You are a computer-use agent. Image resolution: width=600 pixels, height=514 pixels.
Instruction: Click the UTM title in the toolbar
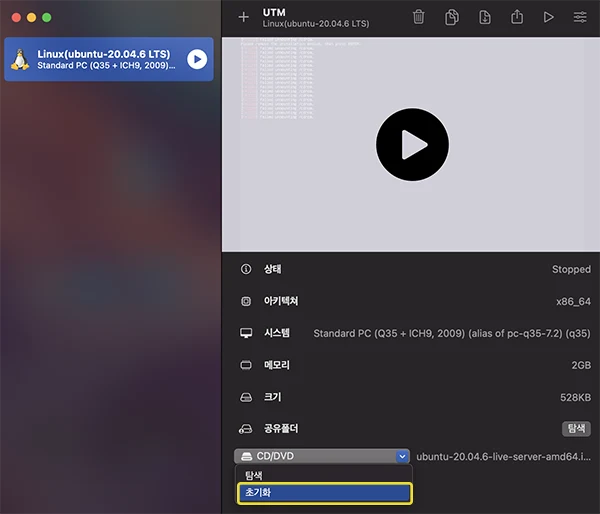[274, 13]
